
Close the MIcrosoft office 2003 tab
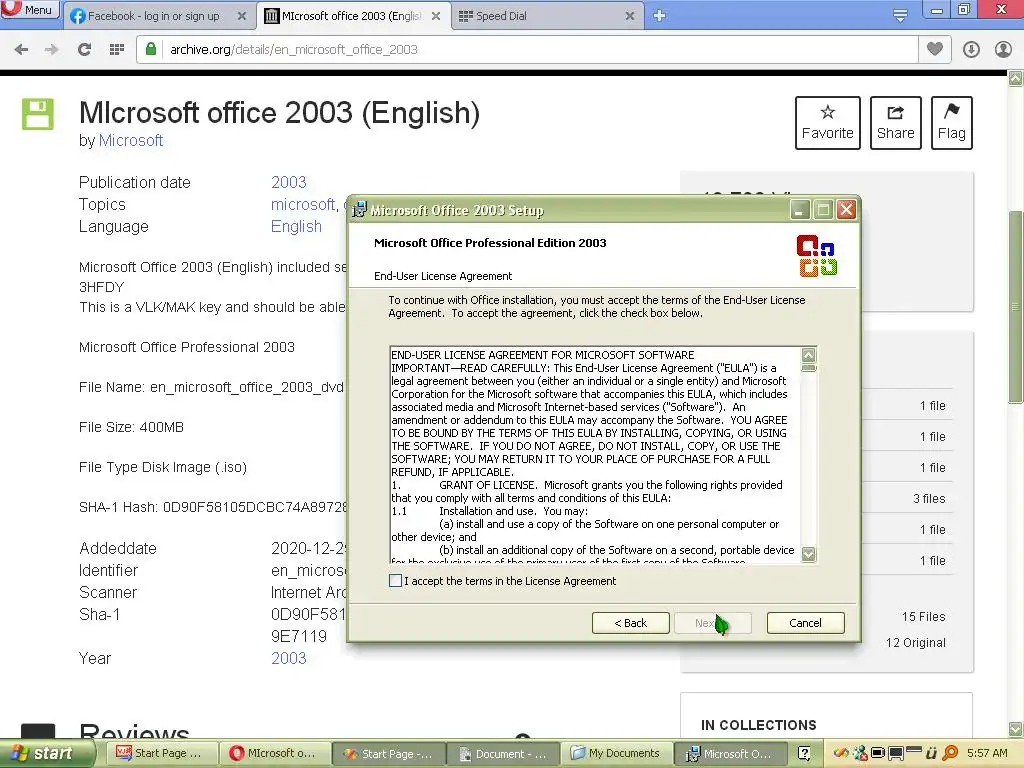[436, 16]
